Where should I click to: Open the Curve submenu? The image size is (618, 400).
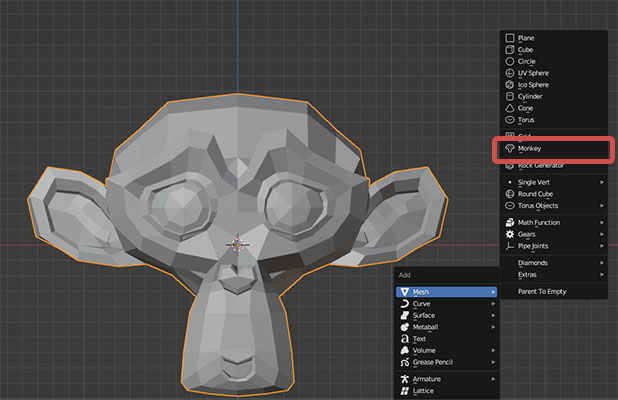tap(447, 304)
